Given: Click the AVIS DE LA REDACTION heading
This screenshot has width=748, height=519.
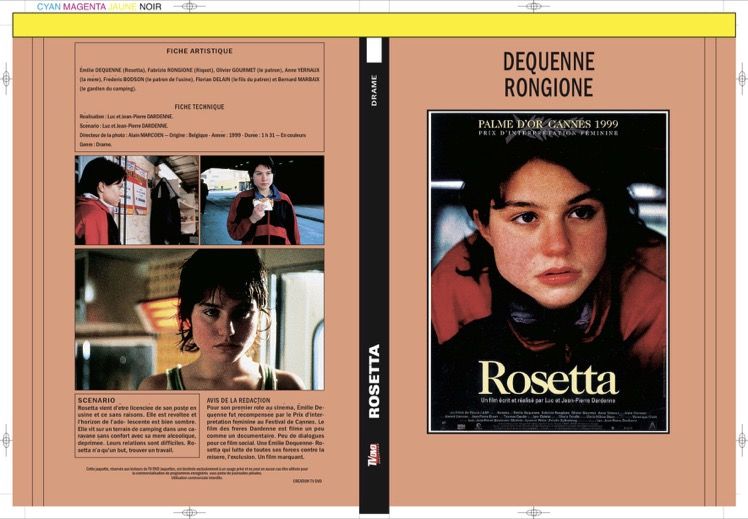Looking at the screenshot, I should point(239,400).
